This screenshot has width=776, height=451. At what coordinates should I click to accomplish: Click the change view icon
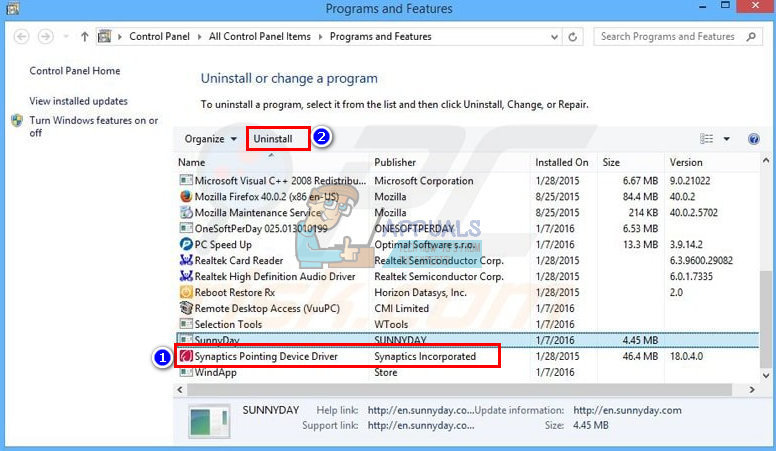706,139
